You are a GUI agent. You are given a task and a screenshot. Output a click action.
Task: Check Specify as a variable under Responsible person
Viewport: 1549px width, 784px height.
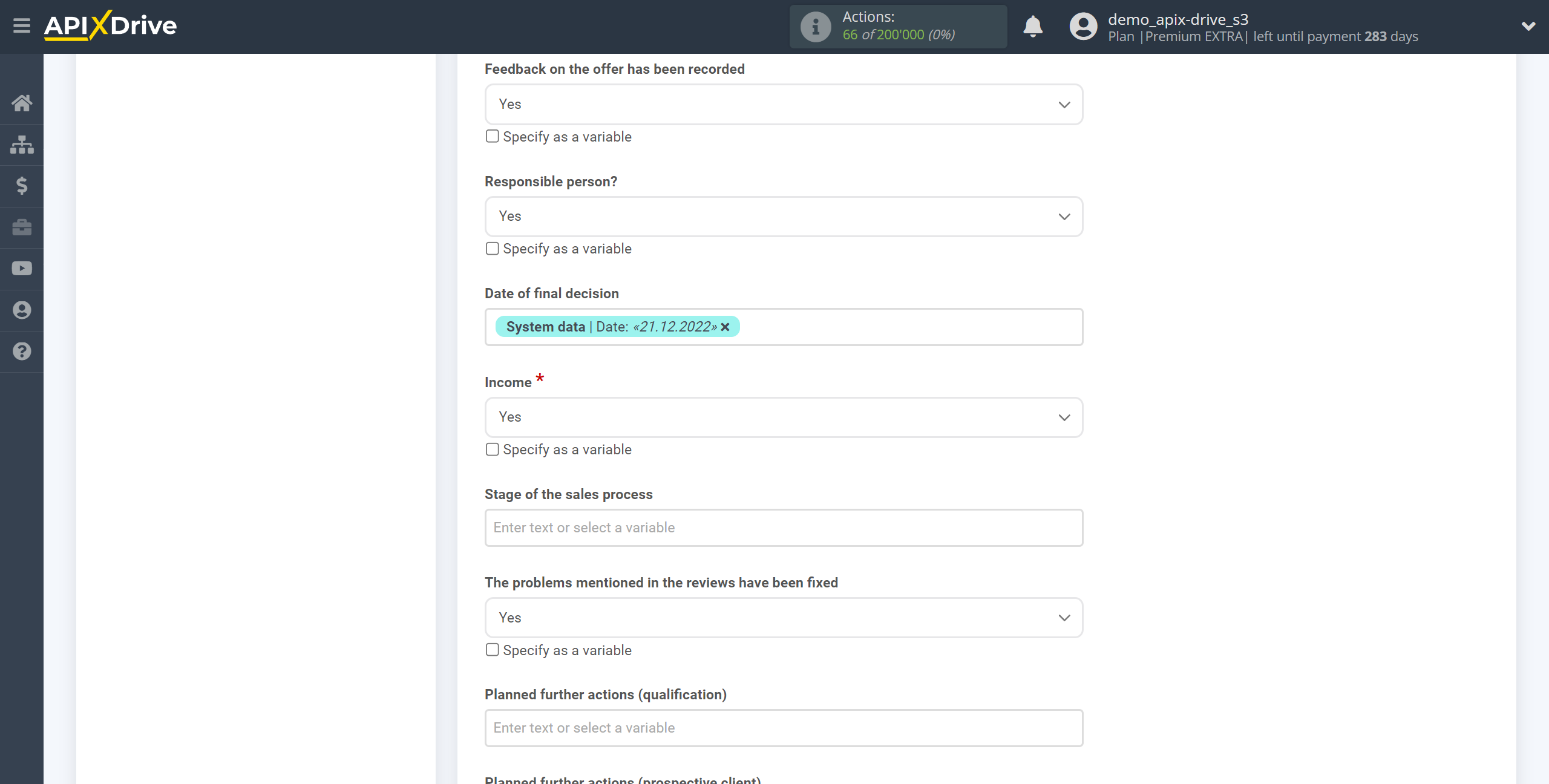493,249
